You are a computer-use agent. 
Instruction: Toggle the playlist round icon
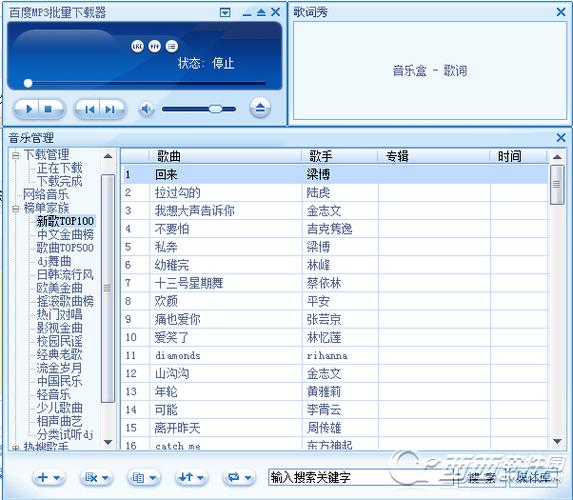point(172,46)
